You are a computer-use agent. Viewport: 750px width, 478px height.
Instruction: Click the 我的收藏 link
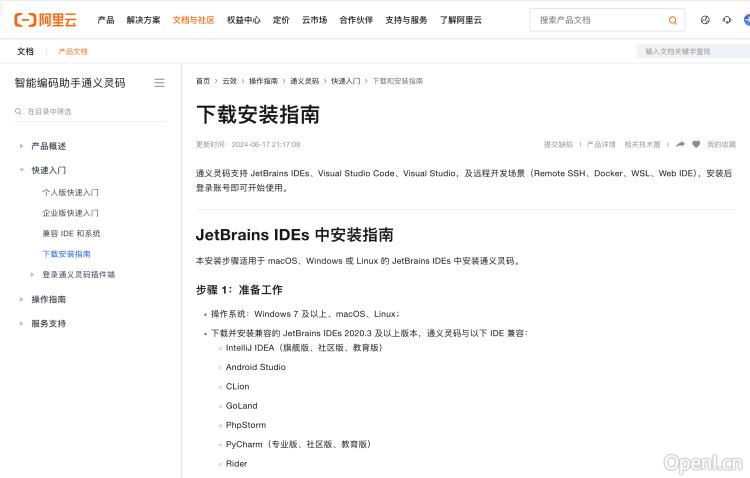pyautogui.click(x=721, y=144)
